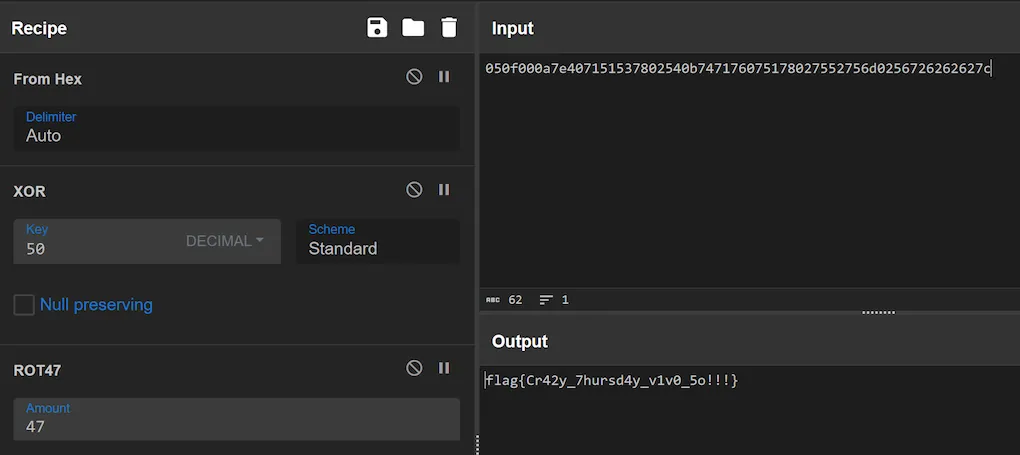Clear recipe with trash icon
Screen dimensions: 1020x455
tap(449, 28)
